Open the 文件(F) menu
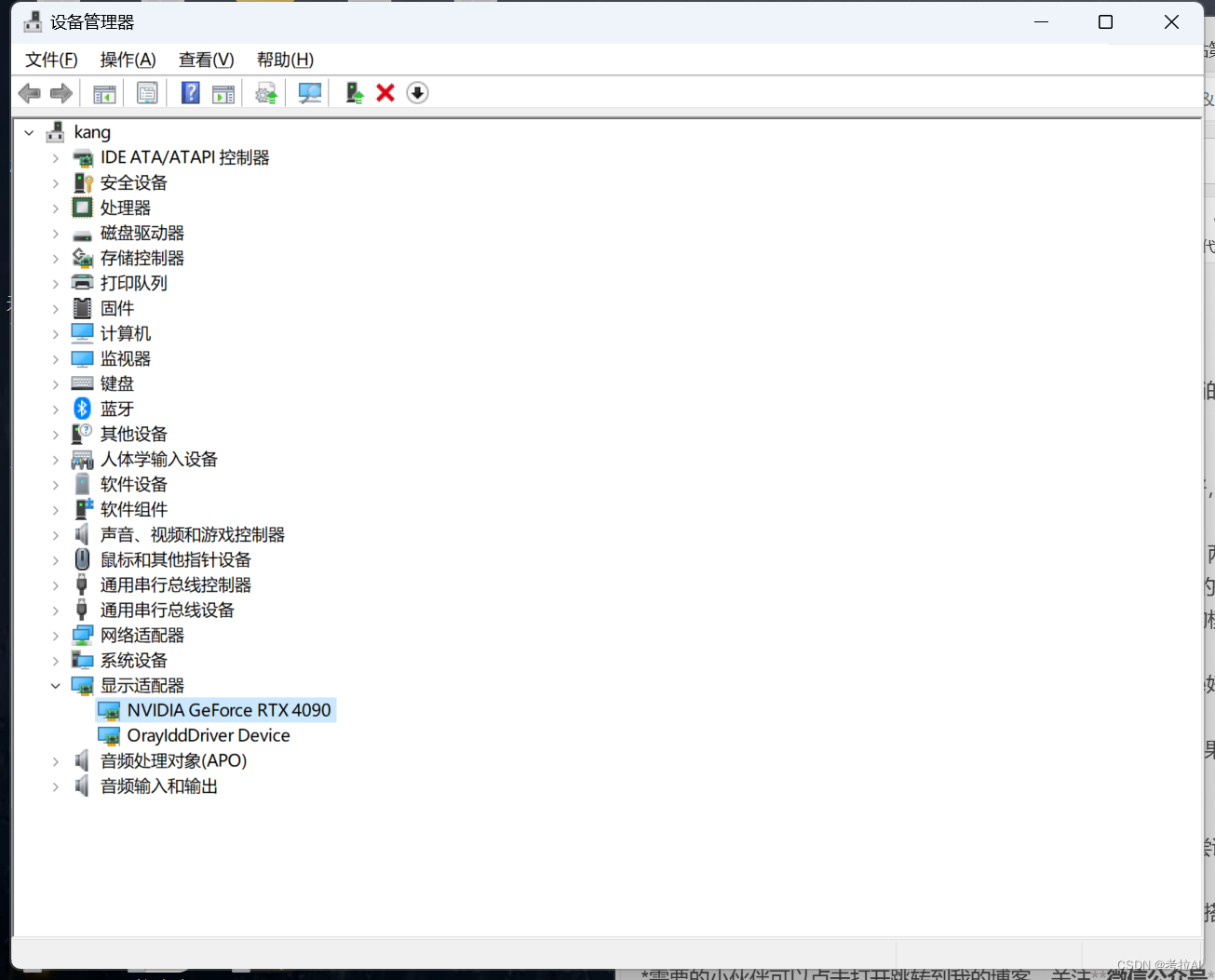This screenshot has height=980, width=1215. click(51, 60)
